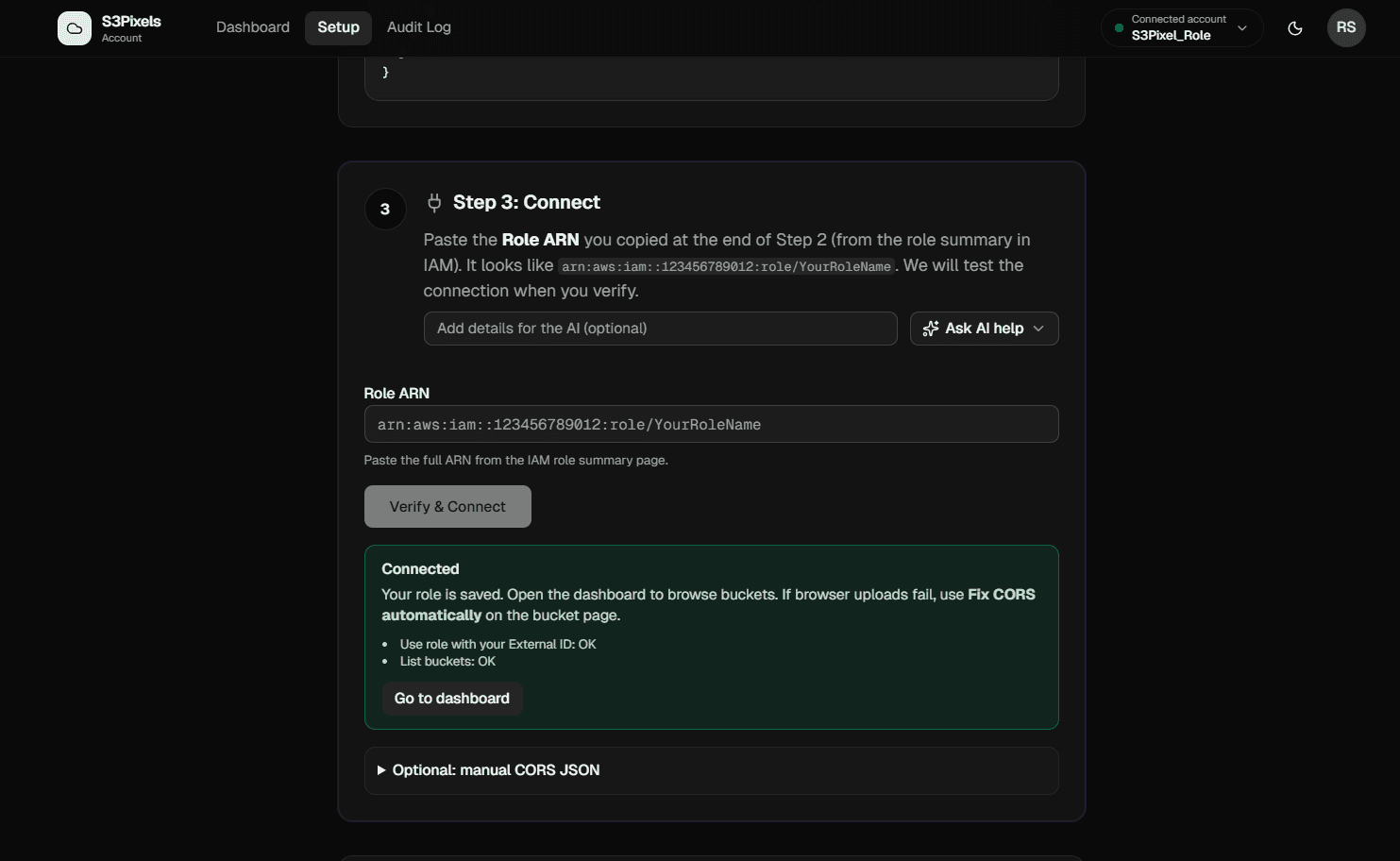Screen dimensions: 1400x861
Task: Click the Connected success message panel
Action: point(711,637)
